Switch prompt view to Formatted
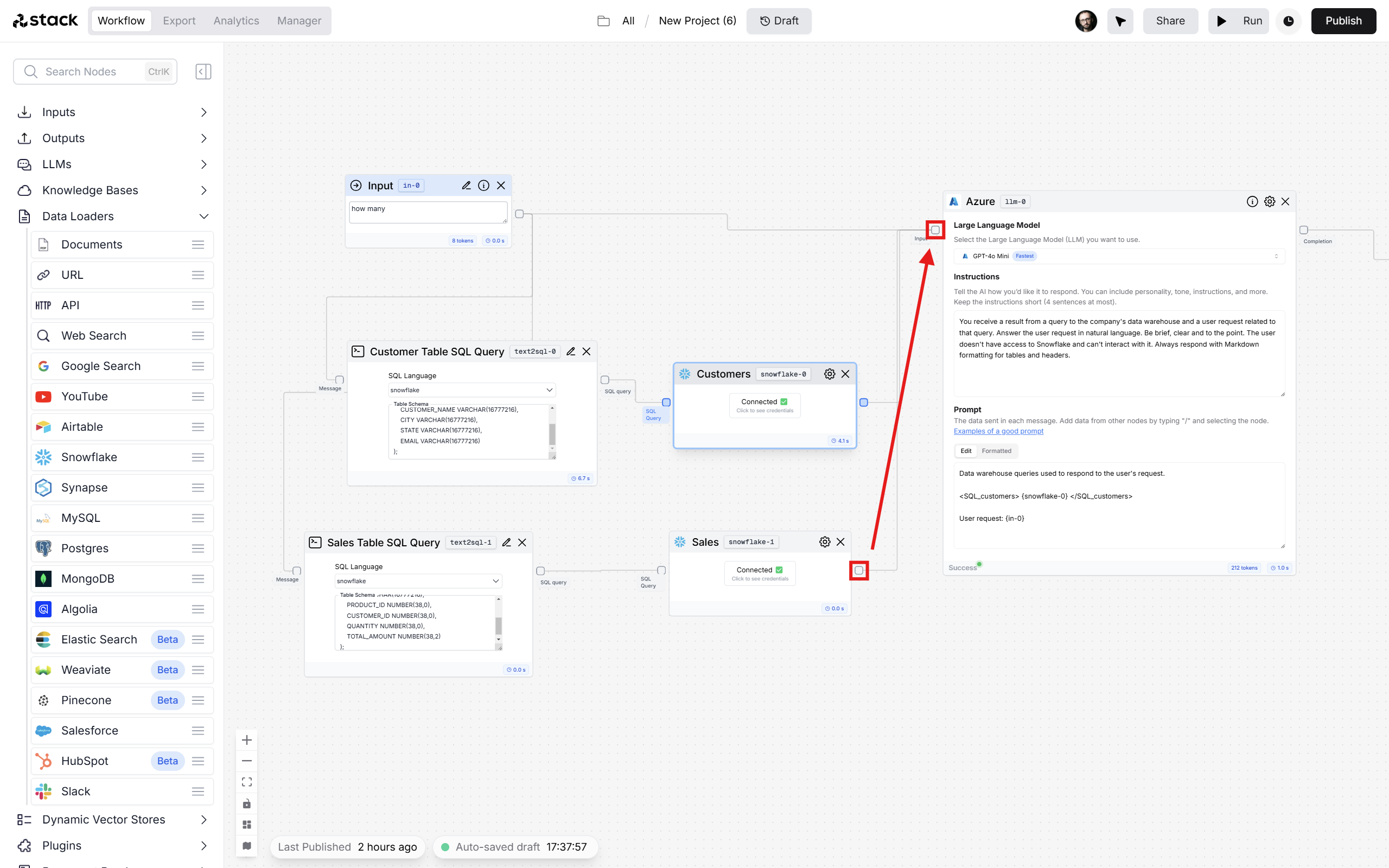Screen dimensions: 1389x868 pos(996,451)
